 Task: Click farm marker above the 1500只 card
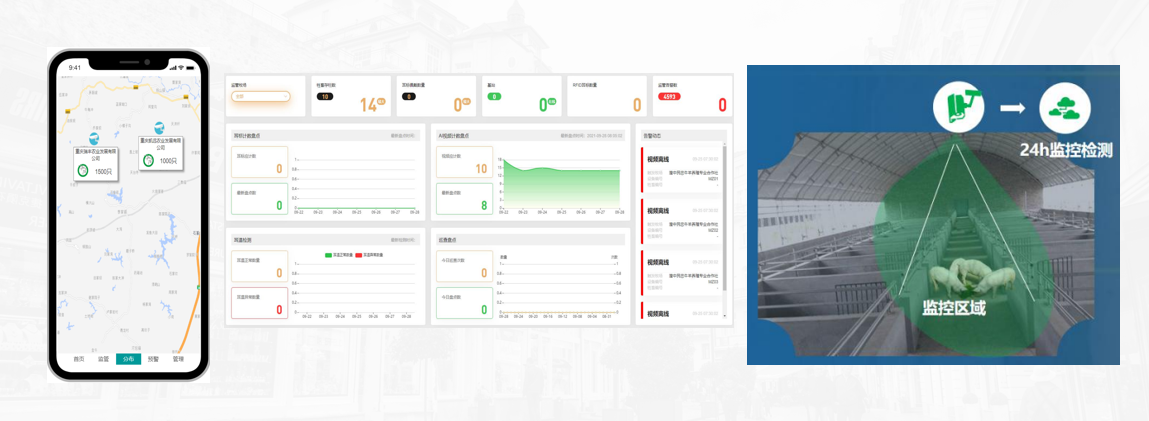click(95, 138)
